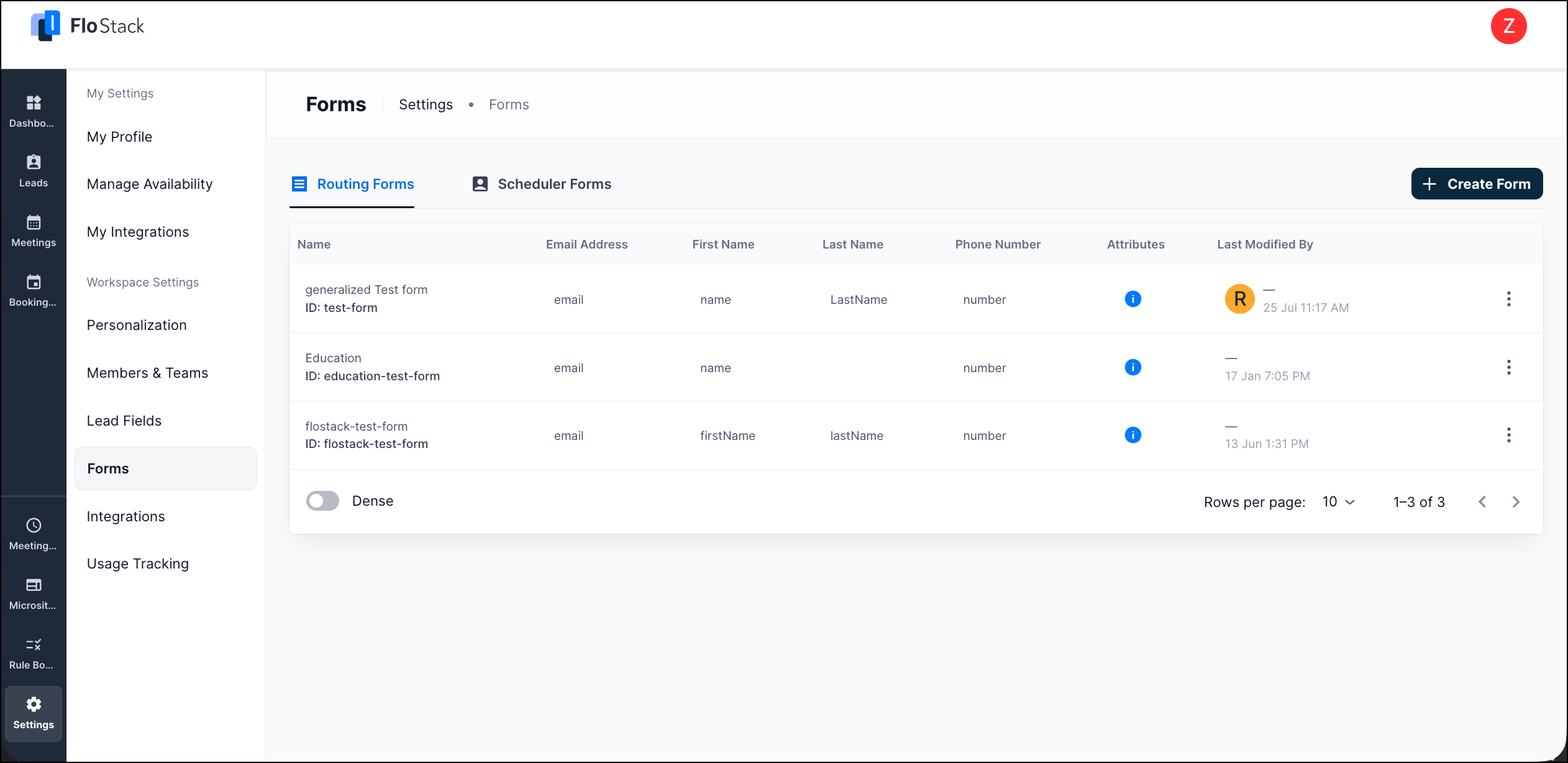Open My Profile settings
Viewport: 1568px width, 763px height.
coord(119,137)
